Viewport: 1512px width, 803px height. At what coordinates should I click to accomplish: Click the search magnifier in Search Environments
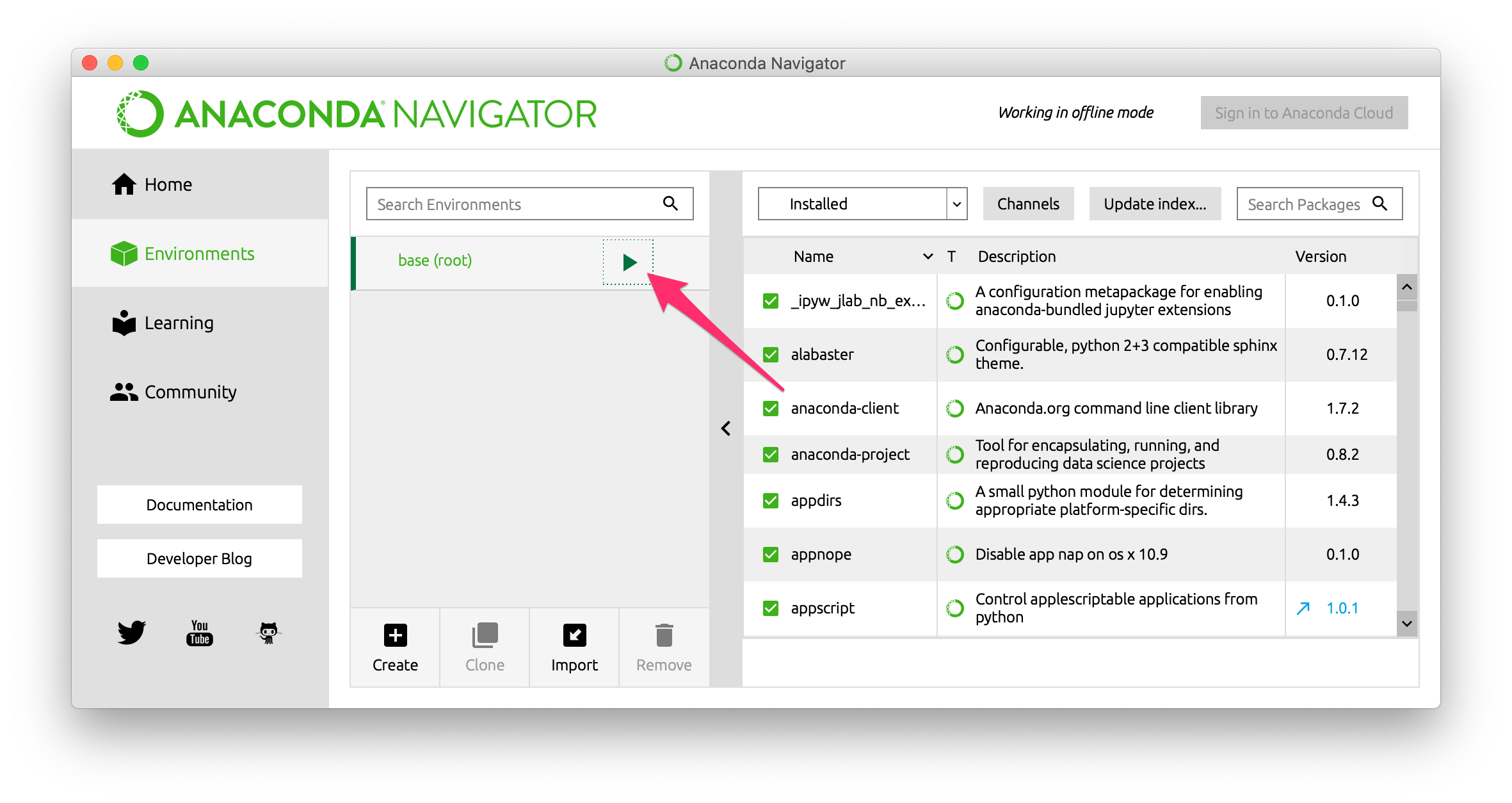(x=670, y=204)
